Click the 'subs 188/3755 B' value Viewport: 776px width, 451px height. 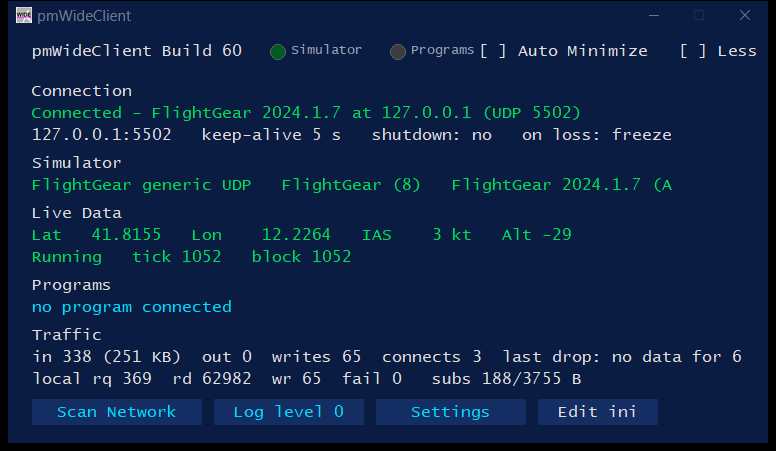point(507,379)
